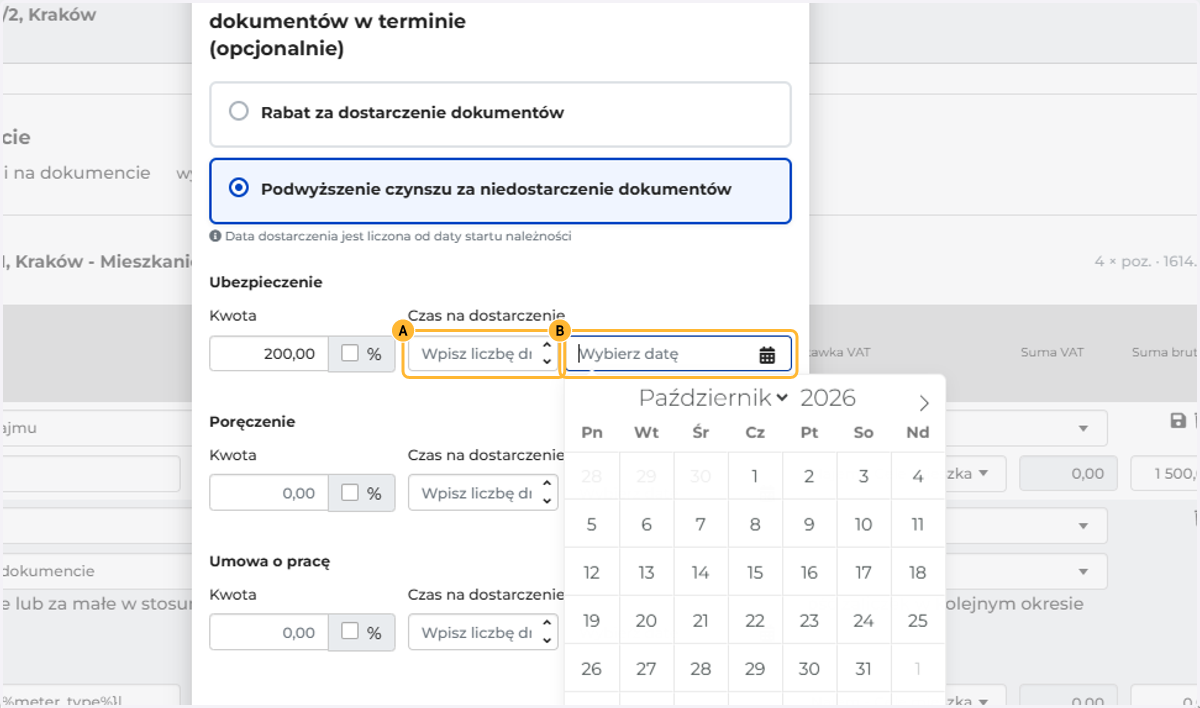
Task: Pick October 17 in the calendar
Action: click(864, 573)
